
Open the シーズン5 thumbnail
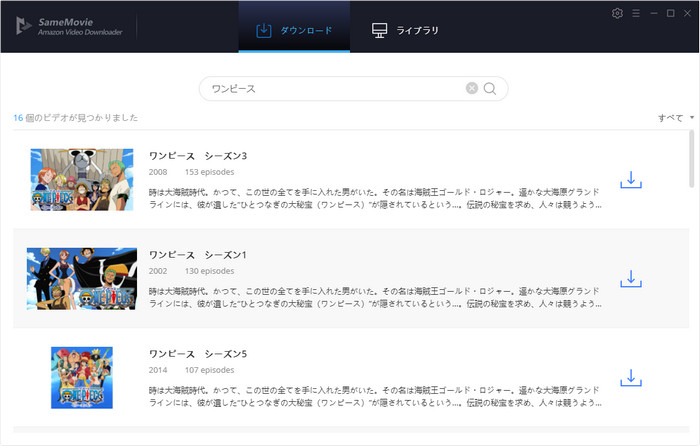(x=82, y=378)
